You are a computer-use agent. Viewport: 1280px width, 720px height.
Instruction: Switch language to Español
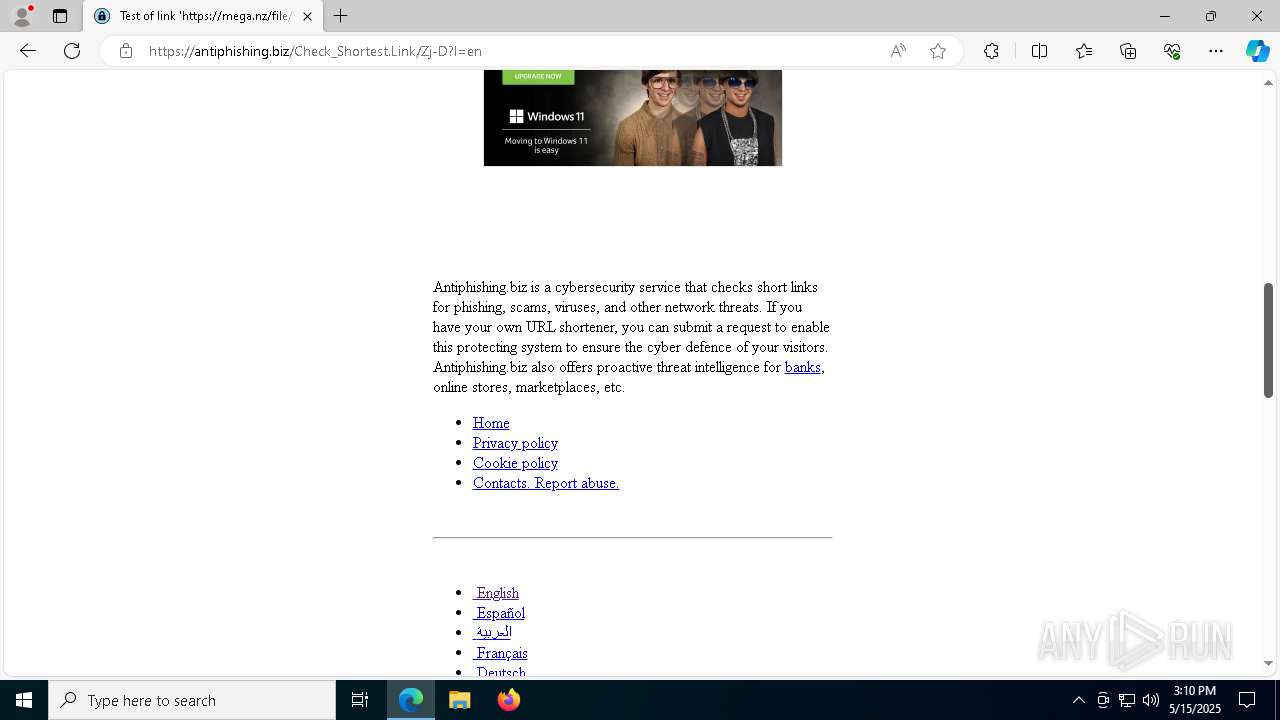click(x=499, y=613)
